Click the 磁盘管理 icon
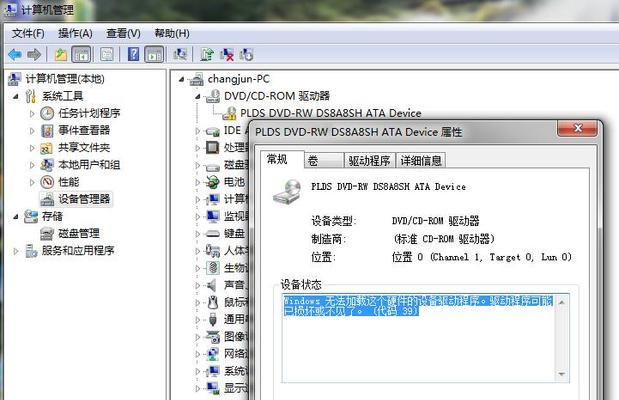Image resolution: width=619 pixels, height=400 pixels. pyautogui.click(x=47, y=233)
